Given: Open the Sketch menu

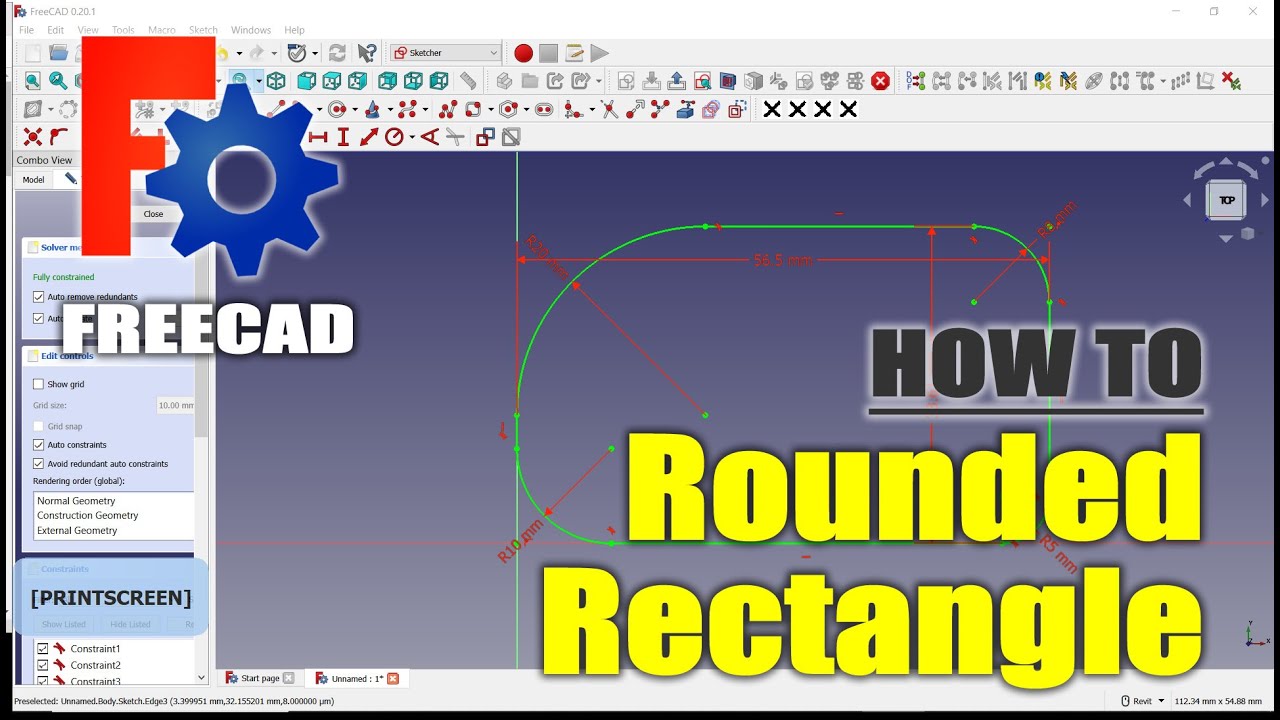Looking at the screenshot, I should pos(203,30).
